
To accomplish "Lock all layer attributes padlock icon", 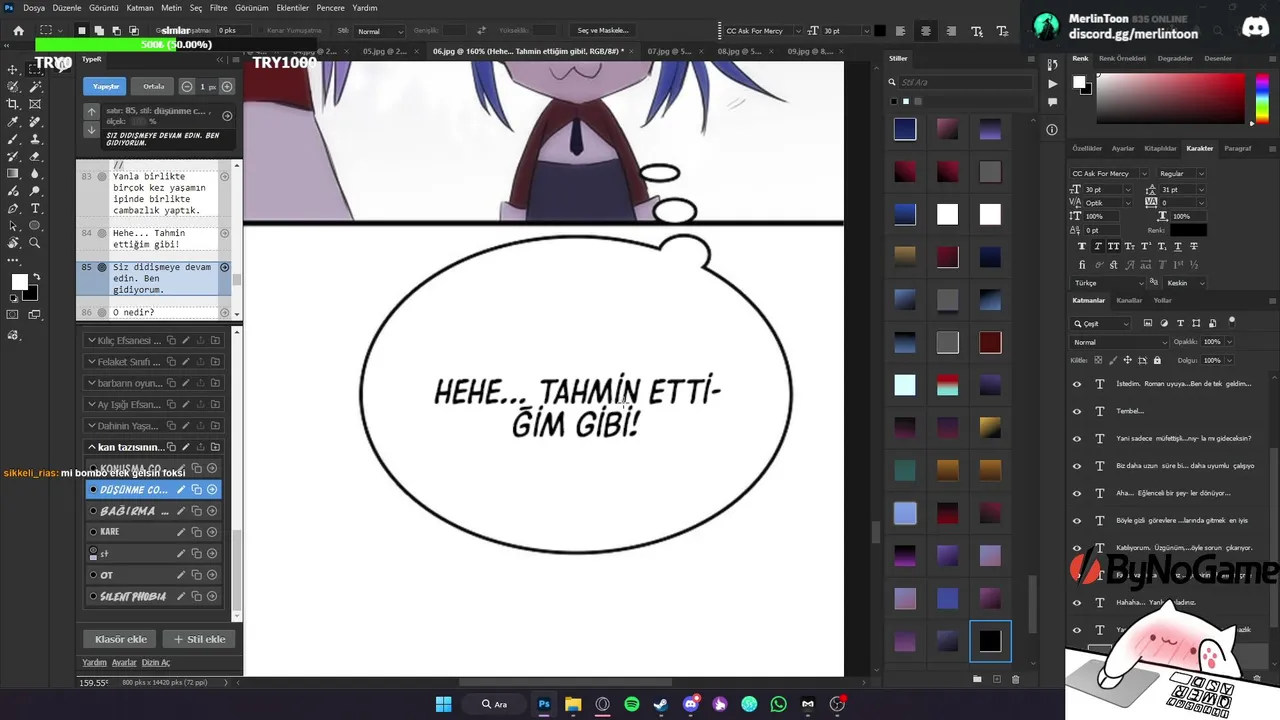I will point(1157,360).
